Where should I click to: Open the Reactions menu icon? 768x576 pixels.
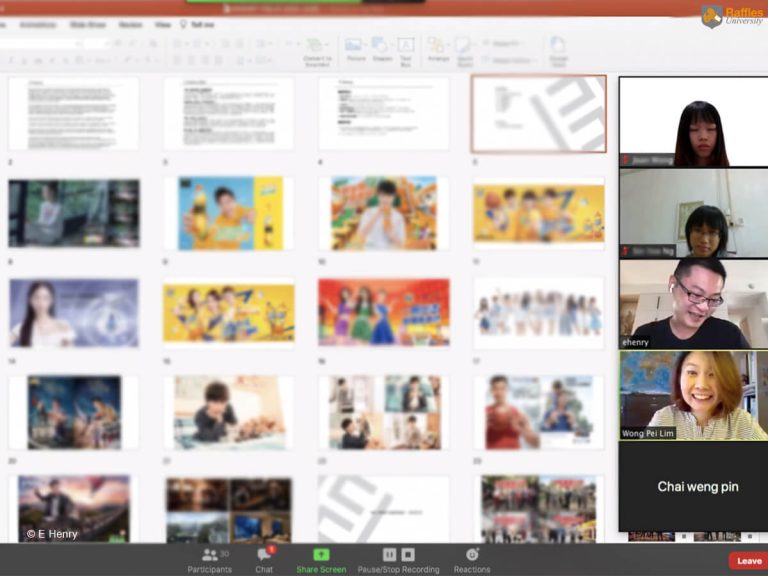point(472,555)
